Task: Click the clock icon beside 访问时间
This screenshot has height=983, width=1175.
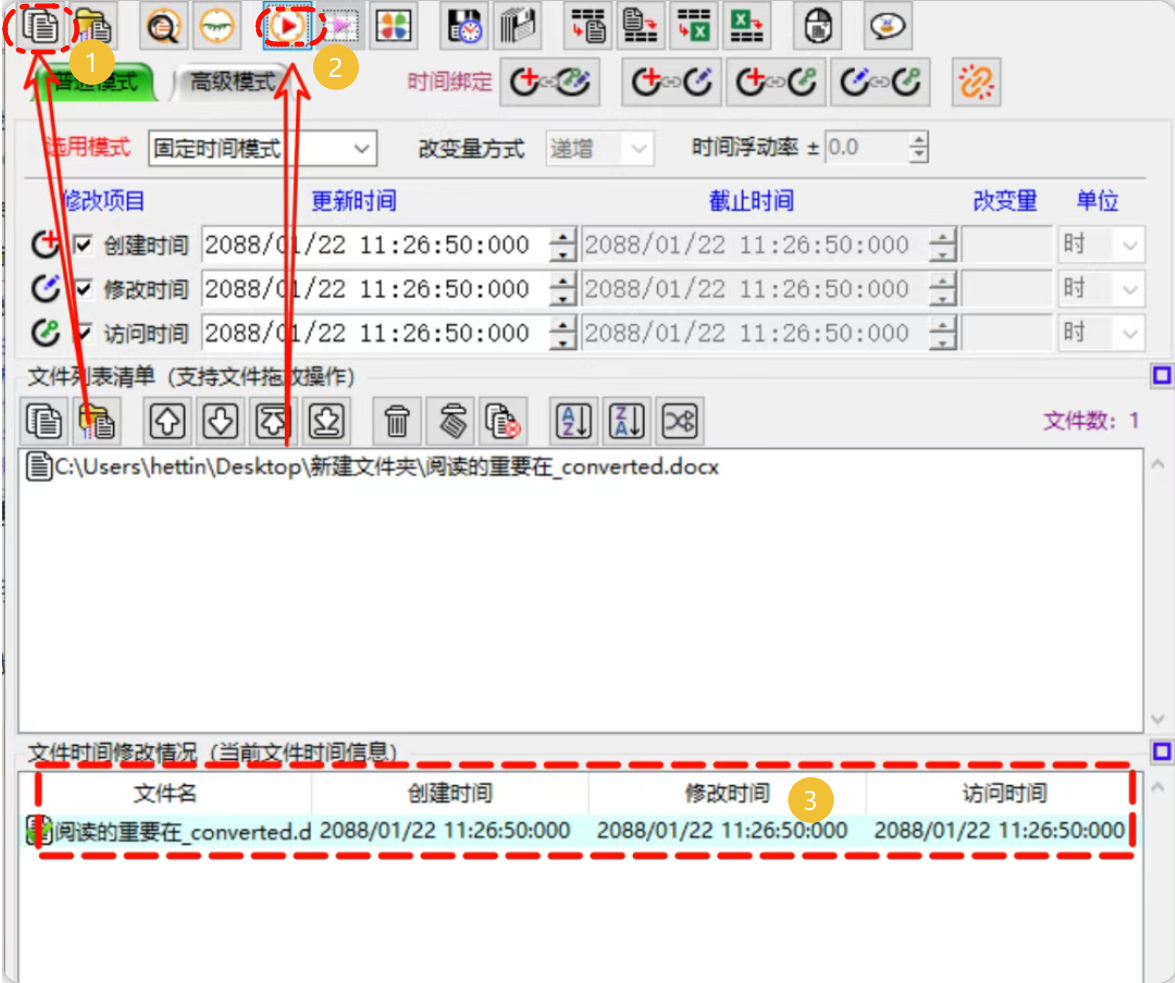Action: click(45, 333)
